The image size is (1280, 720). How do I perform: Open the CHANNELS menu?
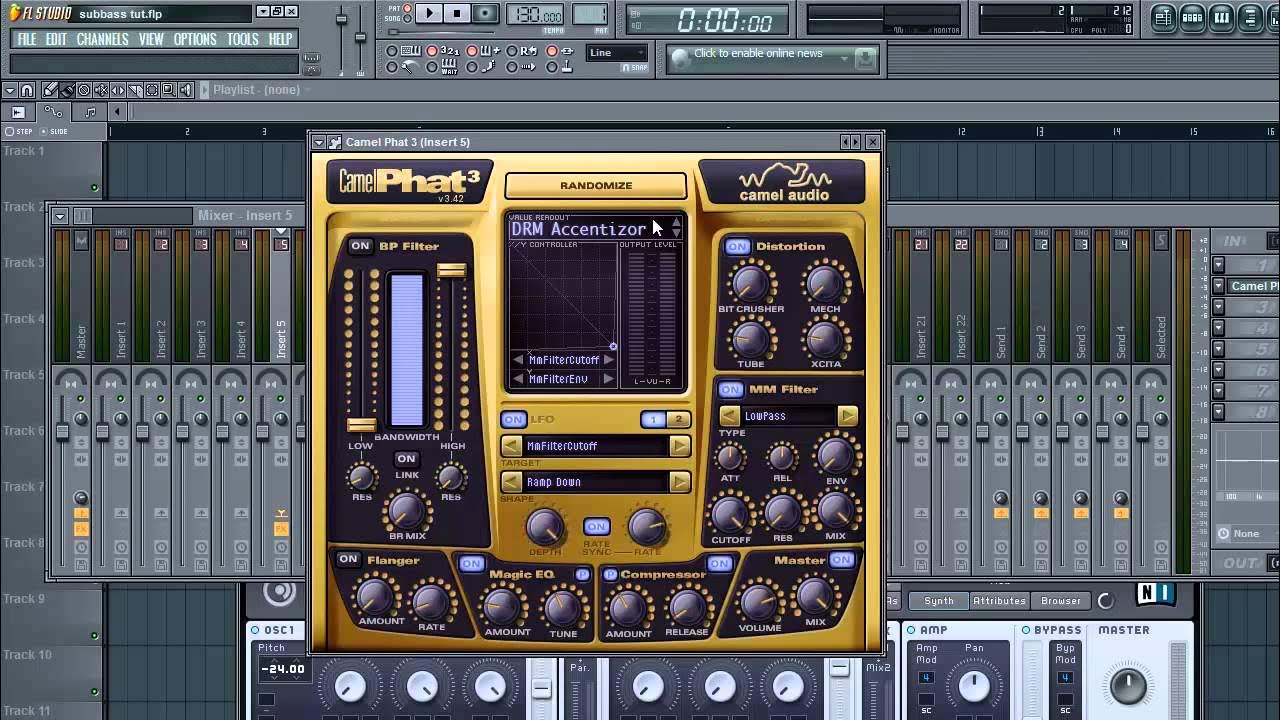pyautogui.click(x=102, y=39)
